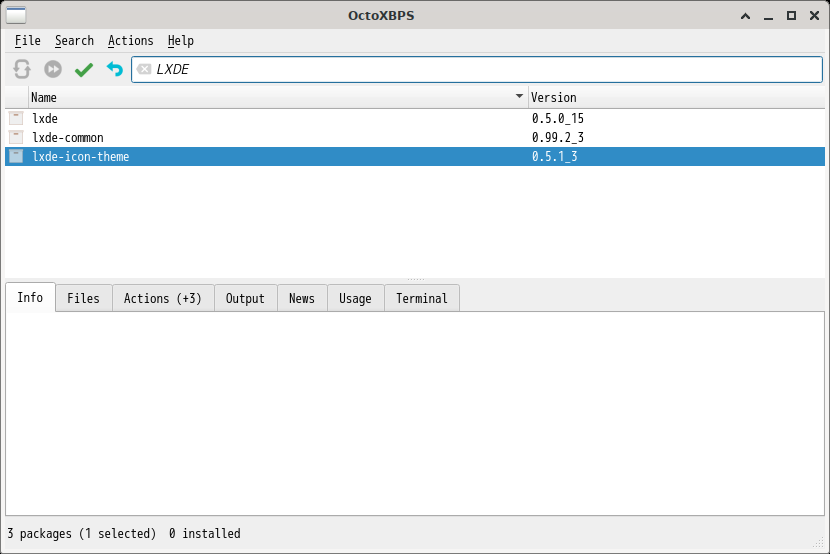Image resolution: width=830 pixels, height=554 pixels.
Task: Select the lxde package row
Action: coord(415,118)
